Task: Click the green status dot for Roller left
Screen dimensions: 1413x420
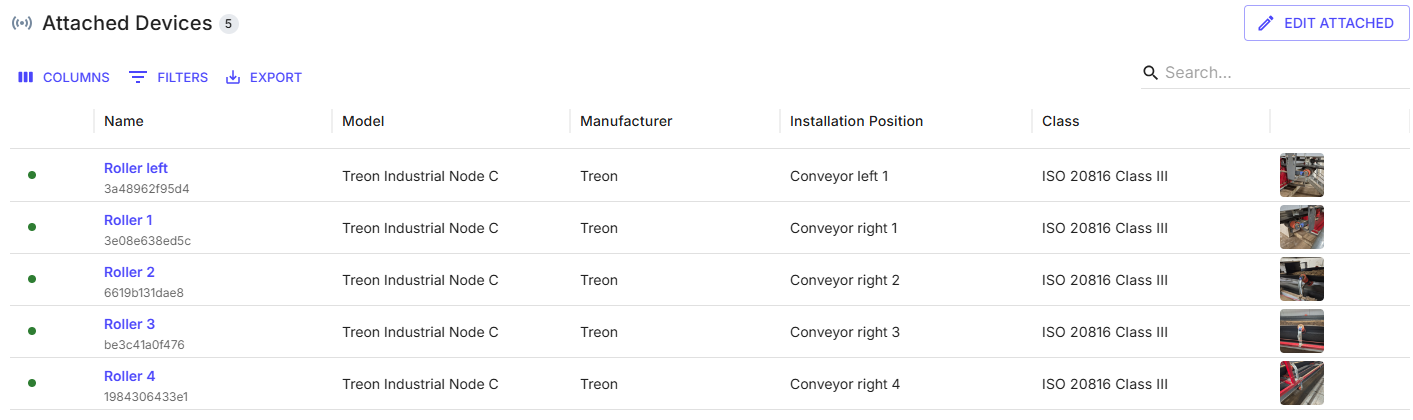Action: coord(32,175)
